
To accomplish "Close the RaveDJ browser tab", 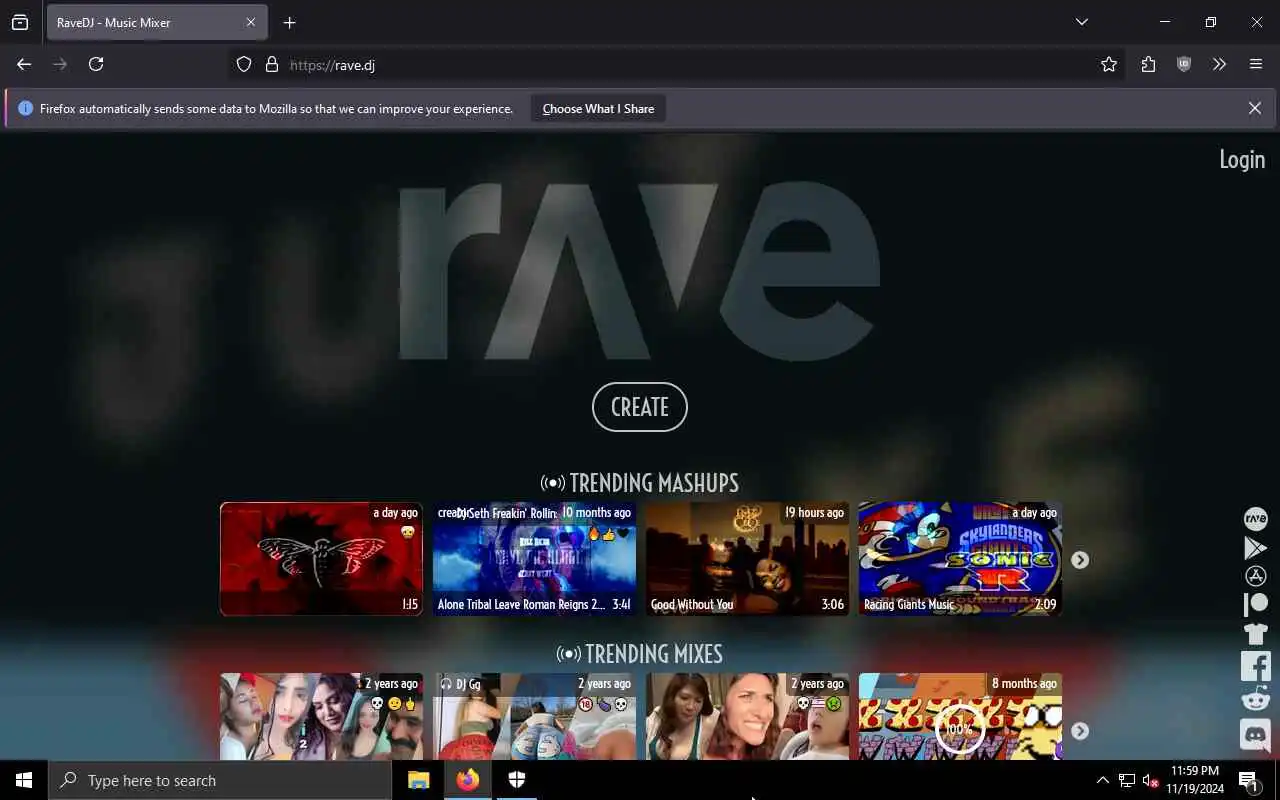I will pos(251,22).
